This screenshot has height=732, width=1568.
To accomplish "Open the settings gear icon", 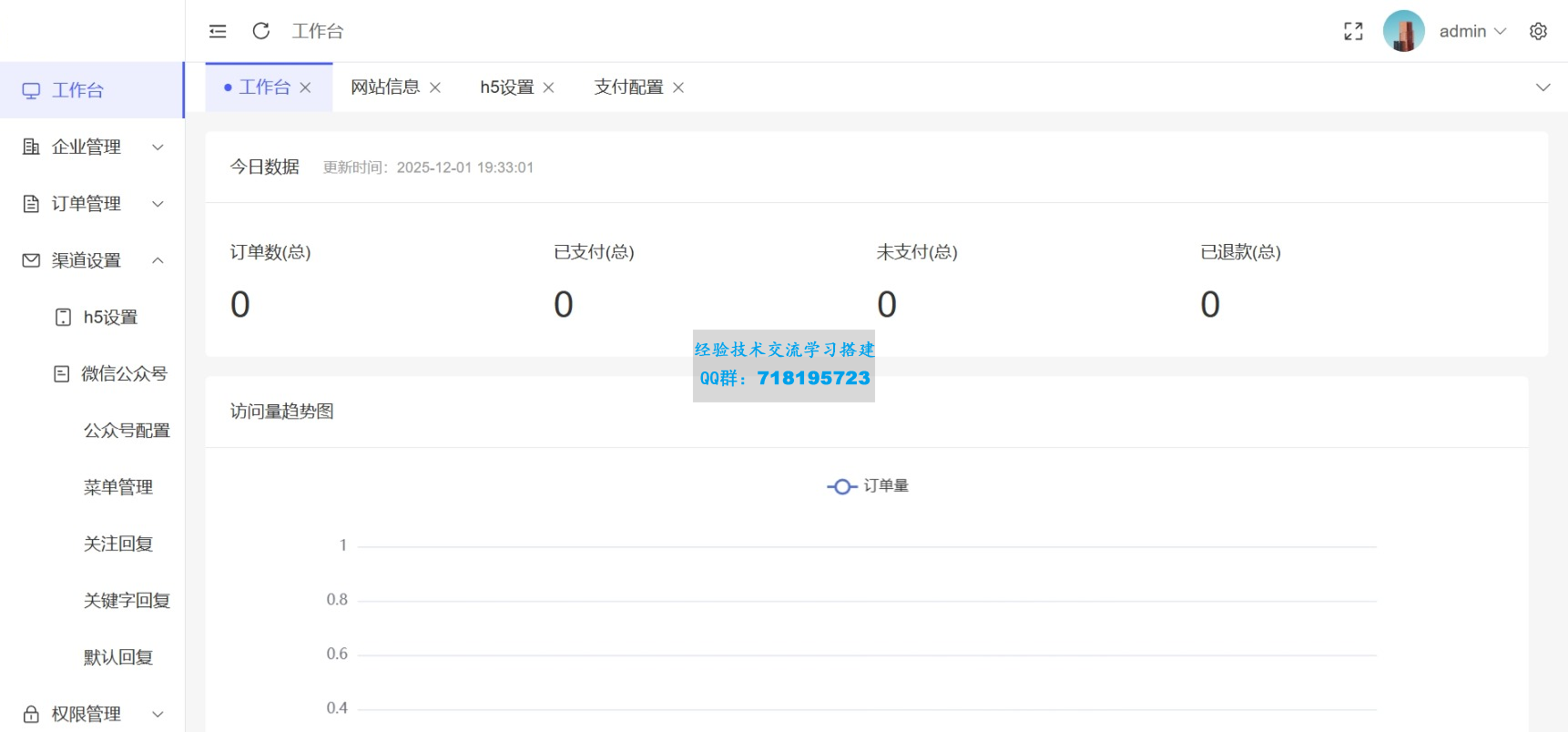I will (1538, 31).
